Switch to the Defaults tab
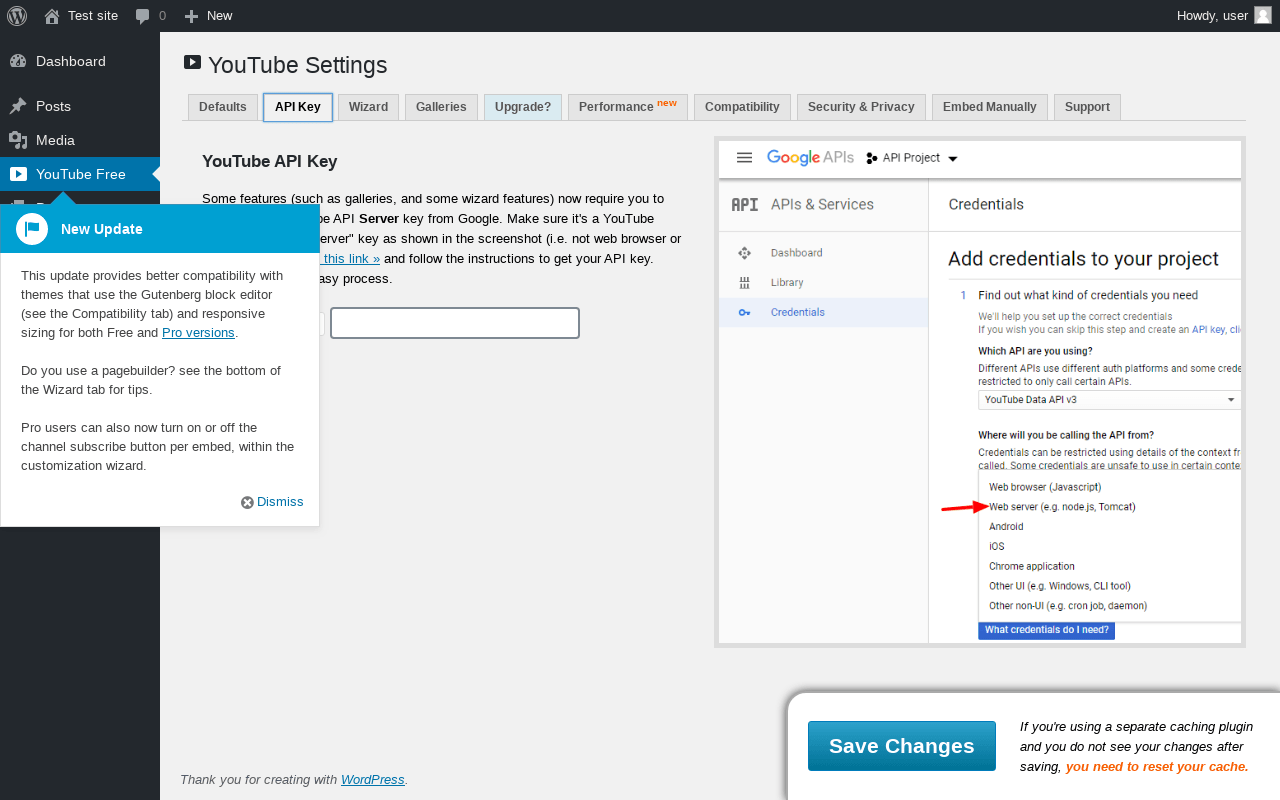The width and height of the screenshot is (1280, 800). [222, 107]
